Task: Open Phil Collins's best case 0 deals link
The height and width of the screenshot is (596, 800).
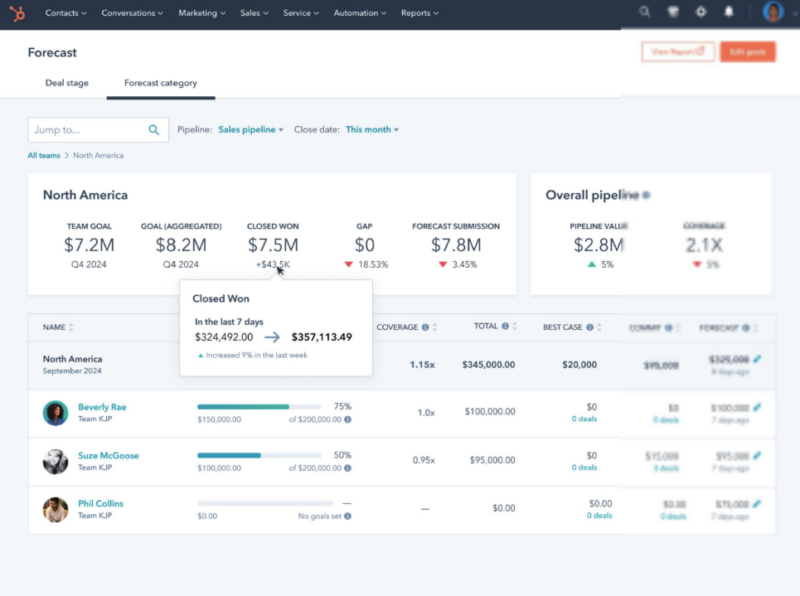Action: tap(599, 515)
